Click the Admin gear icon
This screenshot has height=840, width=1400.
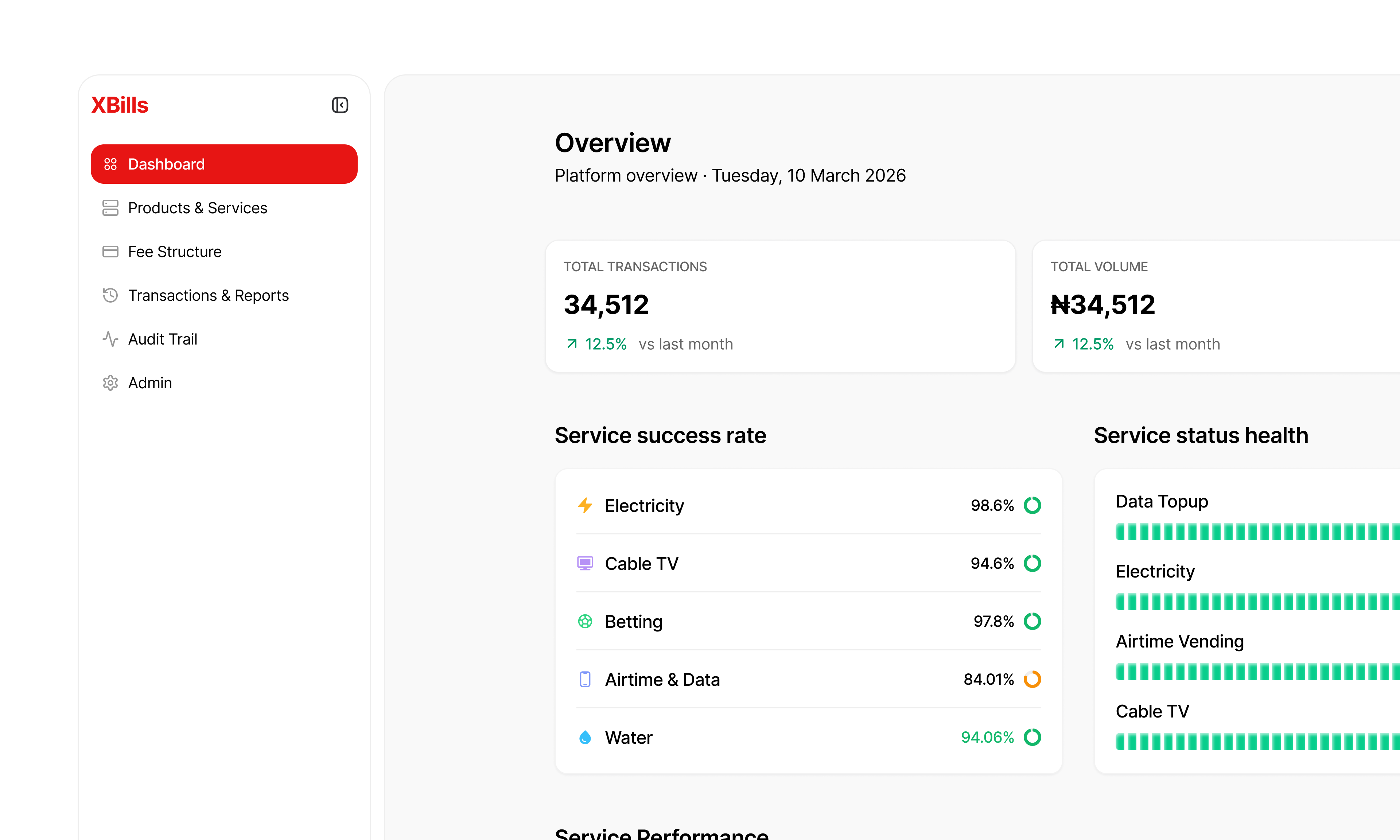(x=110, y=383)
